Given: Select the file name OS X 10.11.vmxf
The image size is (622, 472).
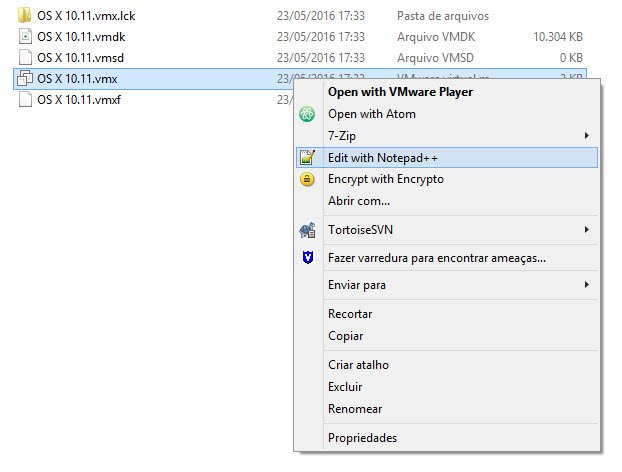Looking at the screenshot, I should 79,100.
